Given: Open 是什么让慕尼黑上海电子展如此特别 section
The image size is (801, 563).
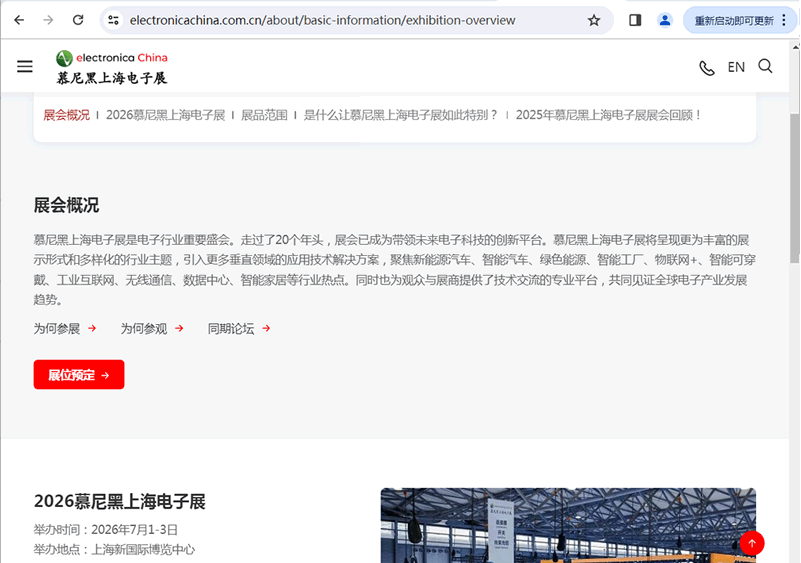Looking at the screenshot, I should (x=400, y=115).
